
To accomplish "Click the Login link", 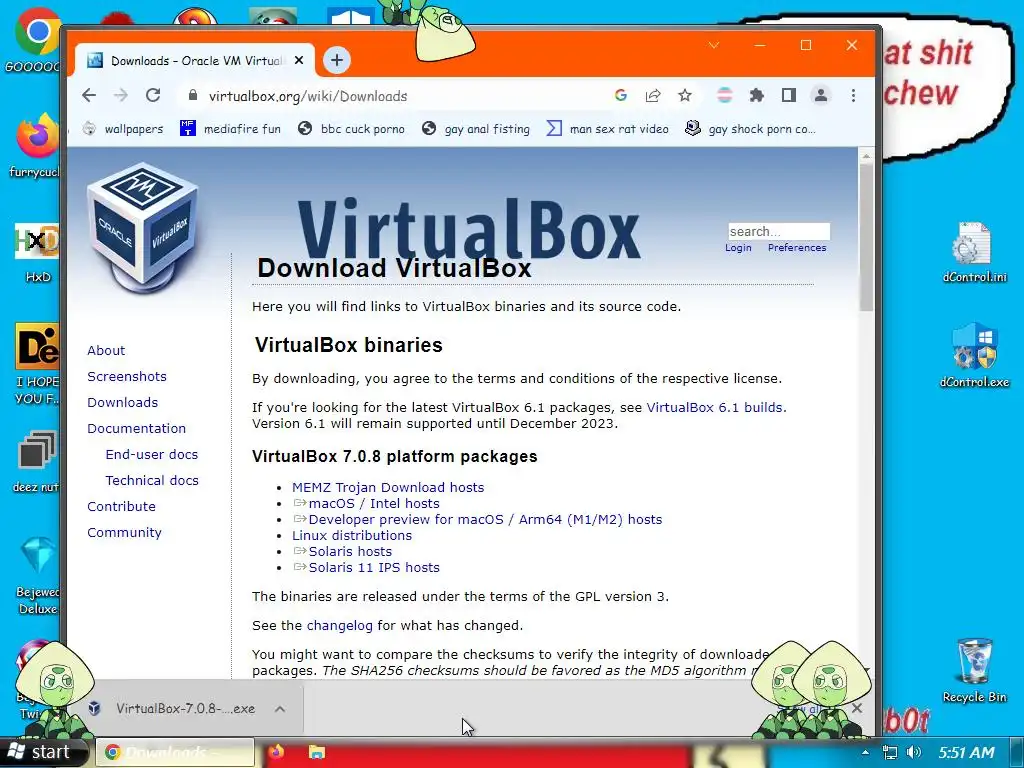I will pyautogui.click(x=738, y=248).
